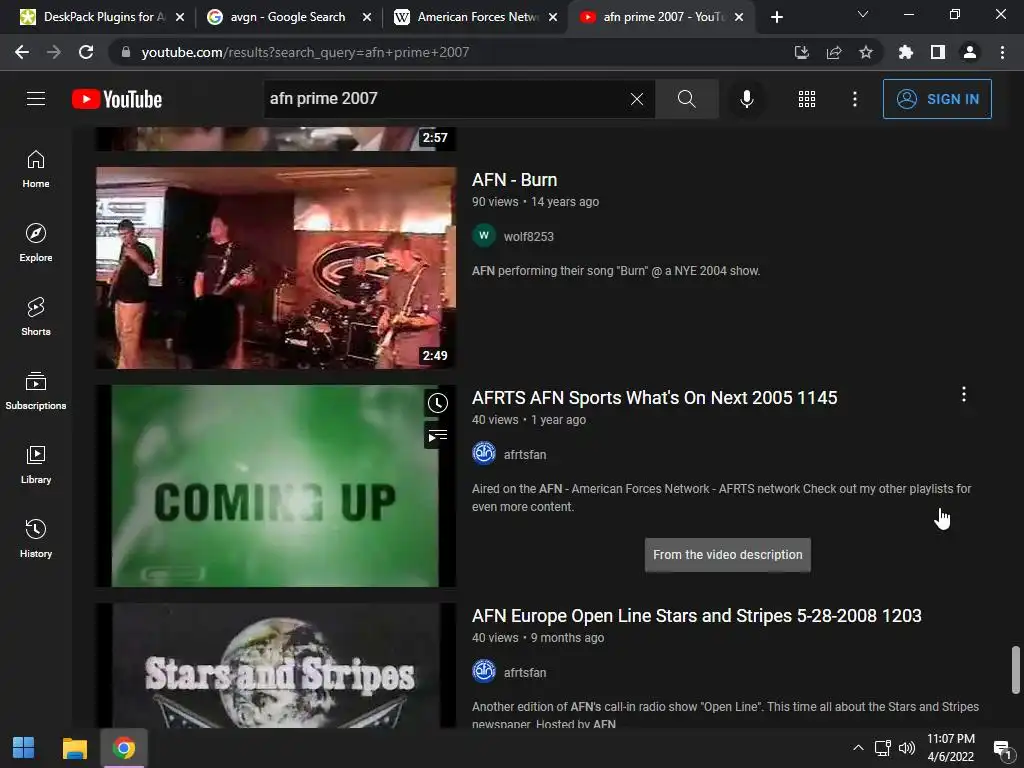Screen dimensions: 1024x768
Task: Open Chrome profile icon
Action: (970, 52)
